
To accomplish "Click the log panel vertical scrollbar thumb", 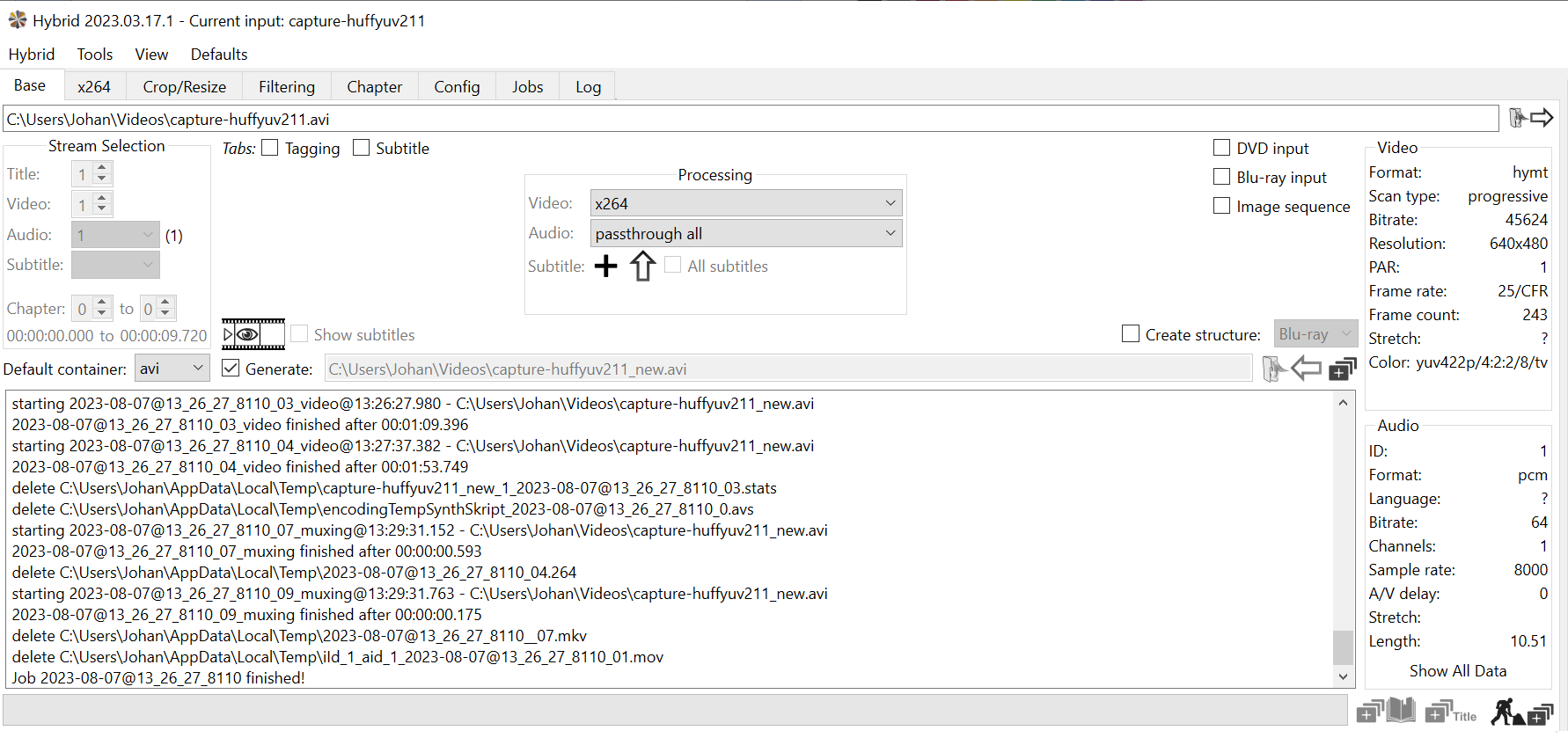I will [1343, 647].
